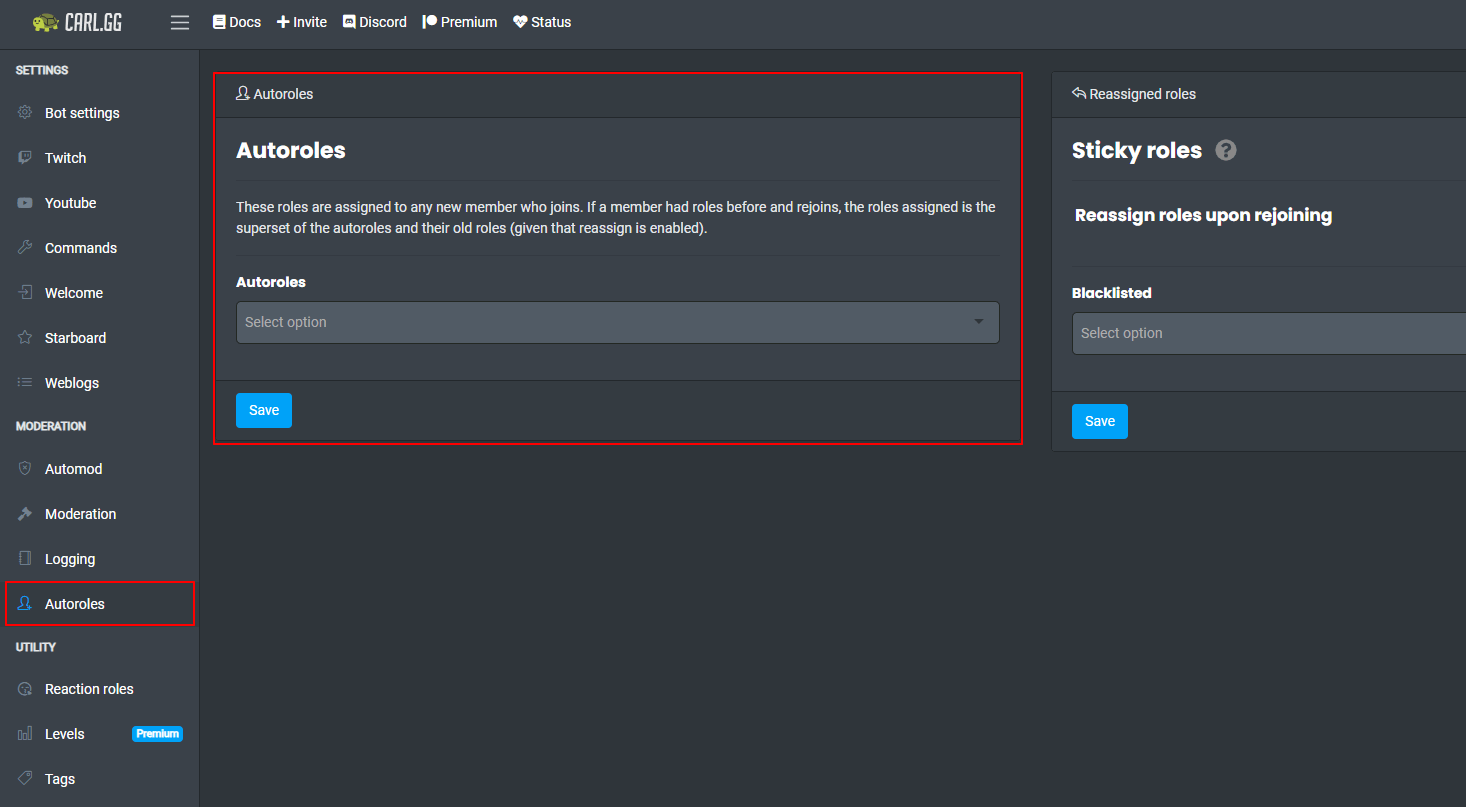Check bot Status via heart link

click(x=542, y=21)
